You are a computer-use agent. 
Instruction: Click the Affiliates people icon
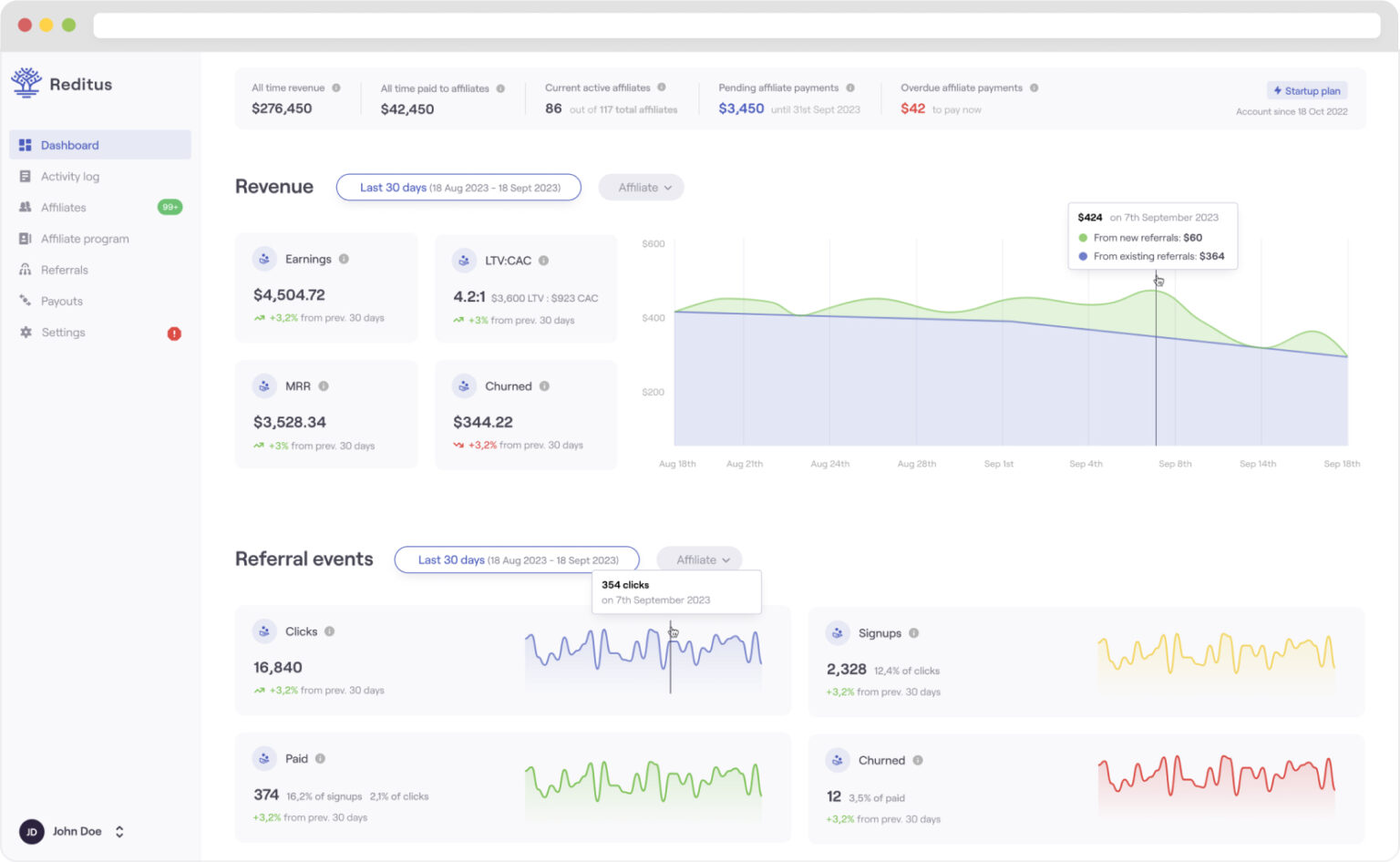pyautogui.click(x=25, y=207)
